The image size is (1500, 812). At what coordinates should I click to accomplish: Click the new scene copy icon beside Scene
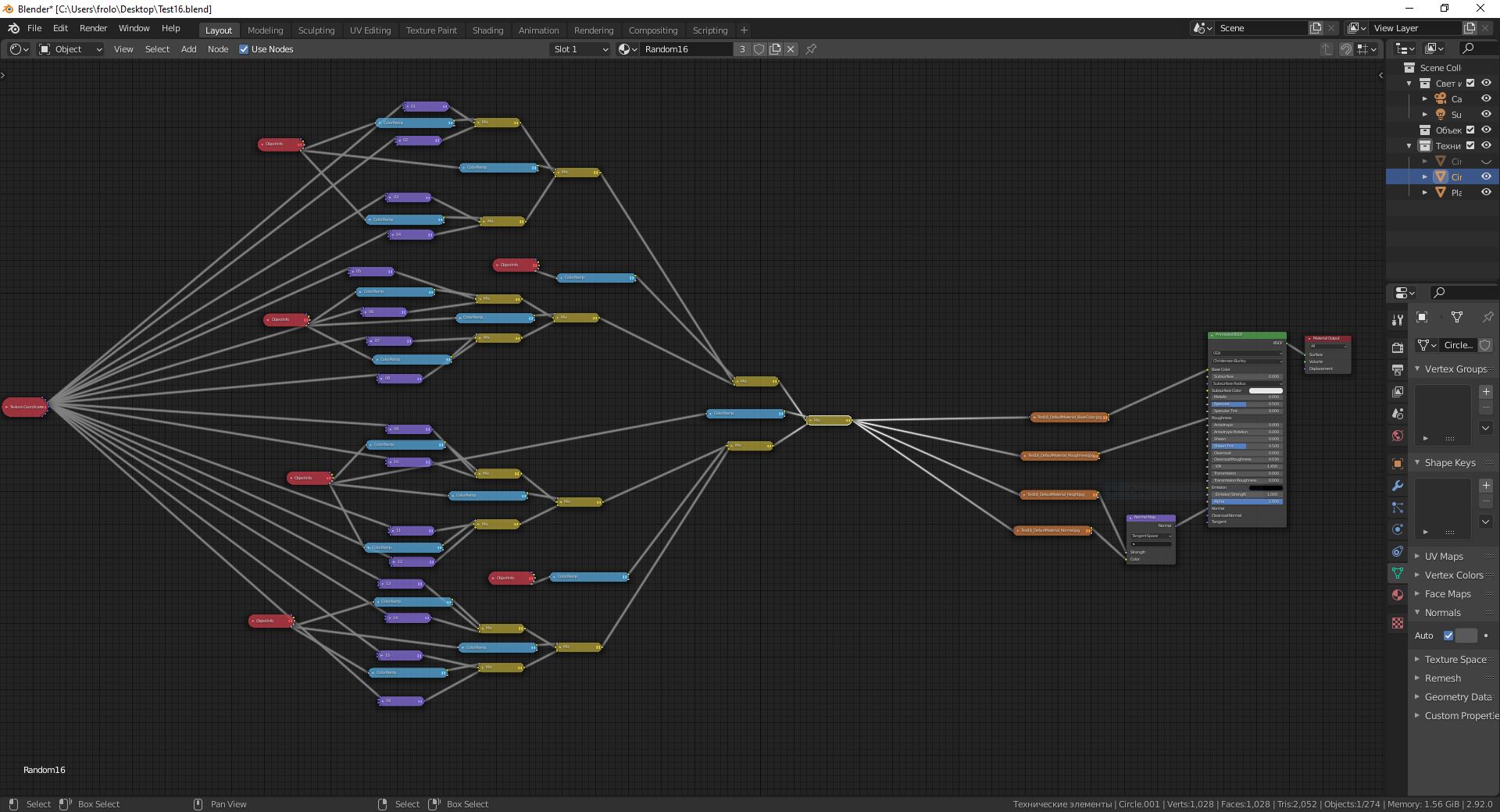pyautogui.click(x=1316, y=28)
